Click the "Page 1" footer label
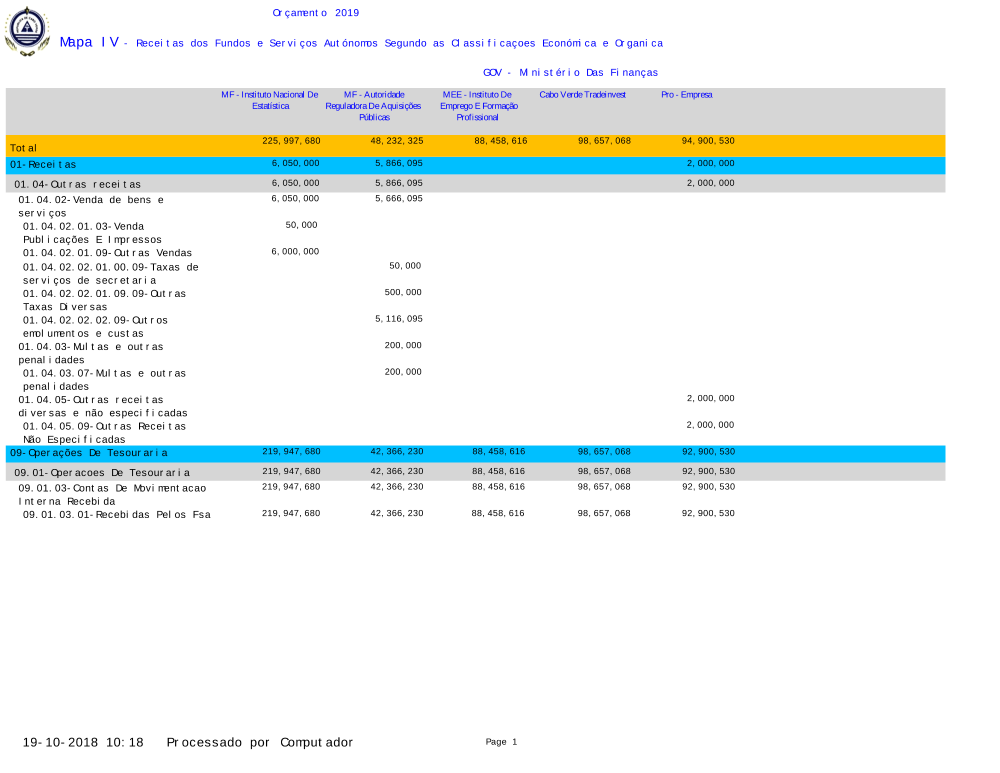1000x773 pixels. tap(501, 742)
